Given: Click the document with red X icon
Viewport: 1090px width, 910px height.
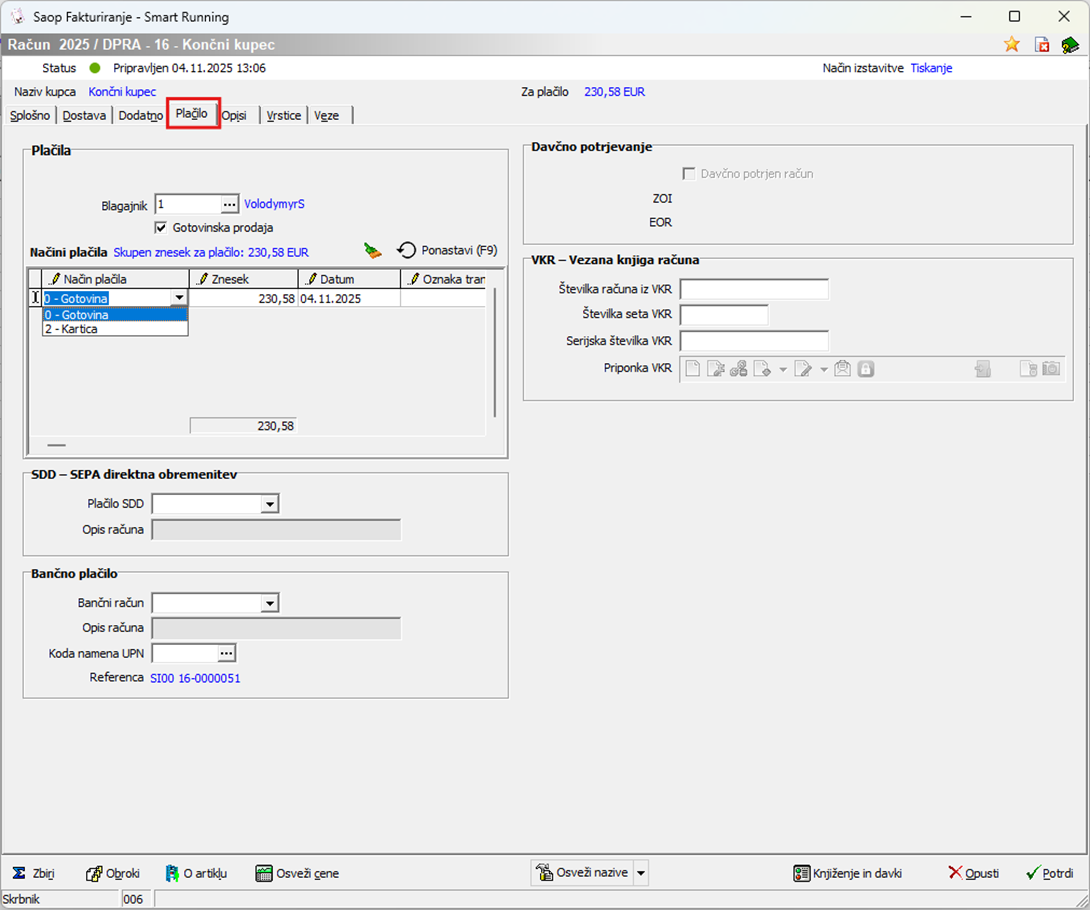Looking at the screenshot, I should pyautogui.click(x=1041, y=45).
